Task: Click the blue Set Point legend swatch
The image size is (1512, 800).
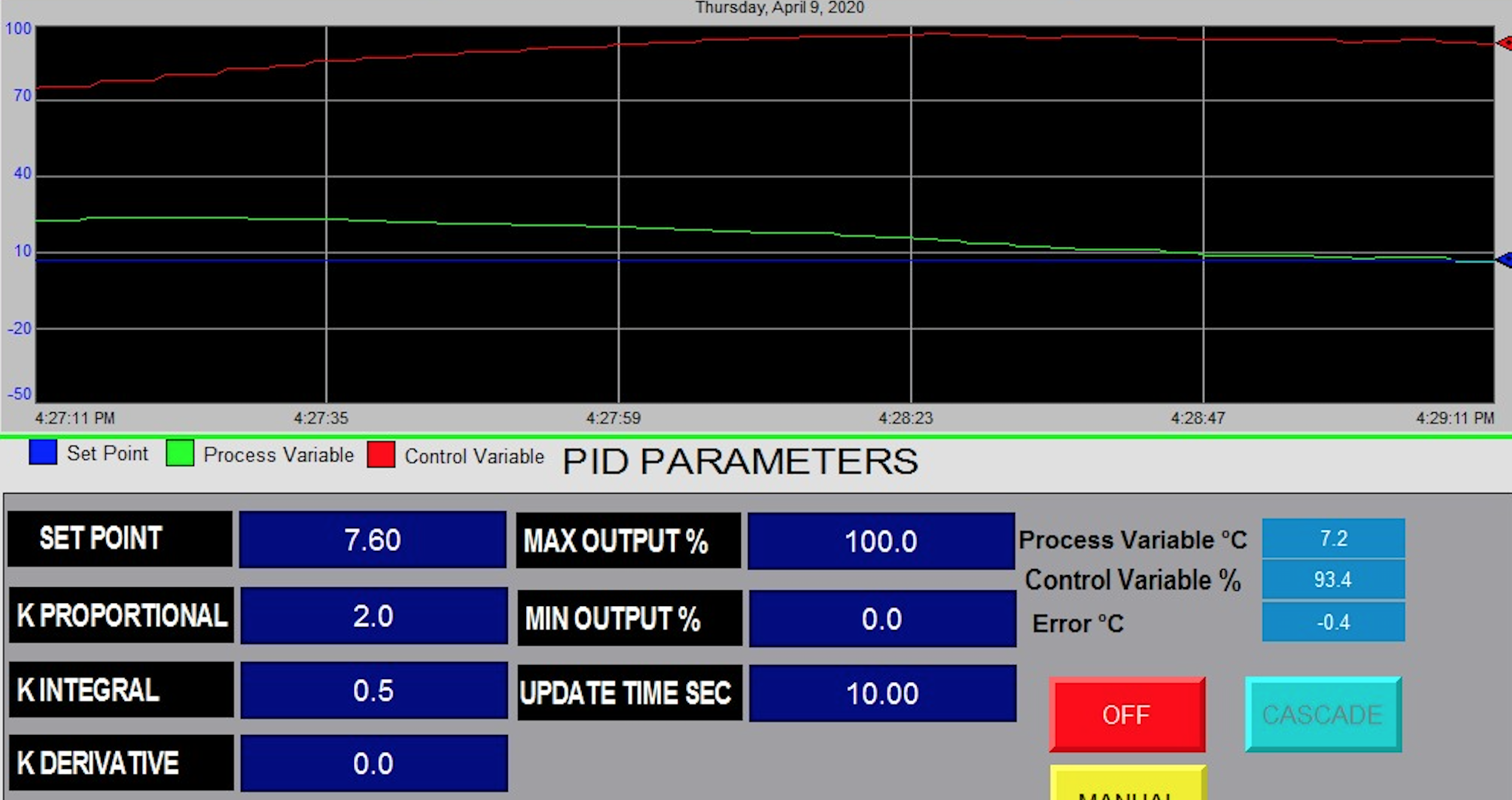Action: pyautogui.click(x=43, y=453)
